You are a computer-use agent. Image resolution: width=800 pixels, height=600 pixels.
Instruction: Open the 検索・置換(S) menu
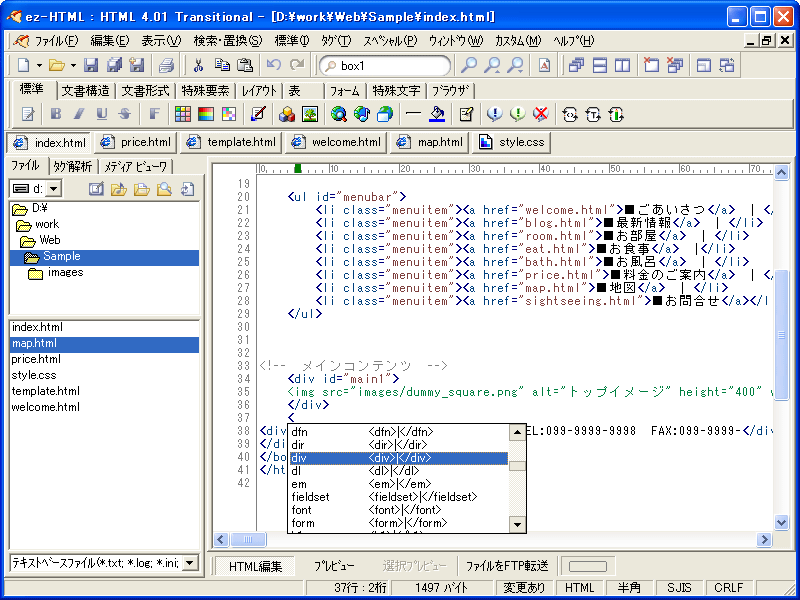[228, 41]
